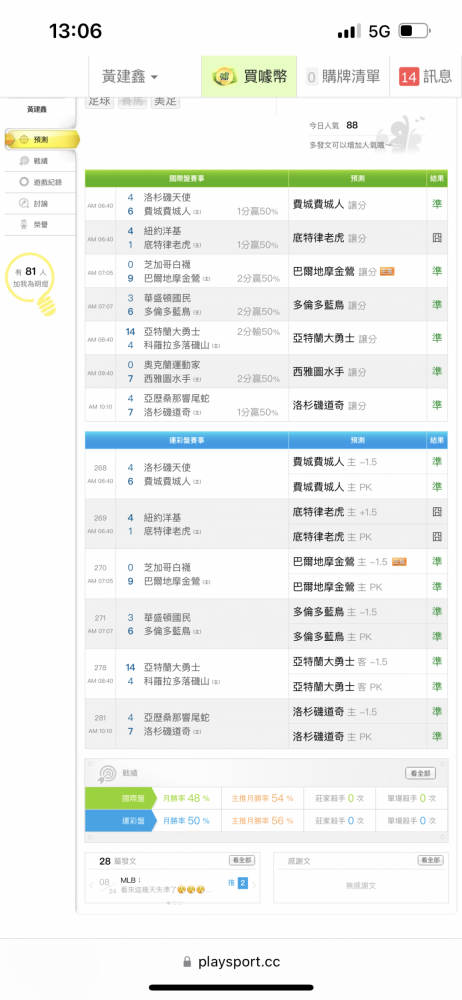
Task: Click the 洛杉磯道奇 主 PK prediction
Action: tap(332, 737)
